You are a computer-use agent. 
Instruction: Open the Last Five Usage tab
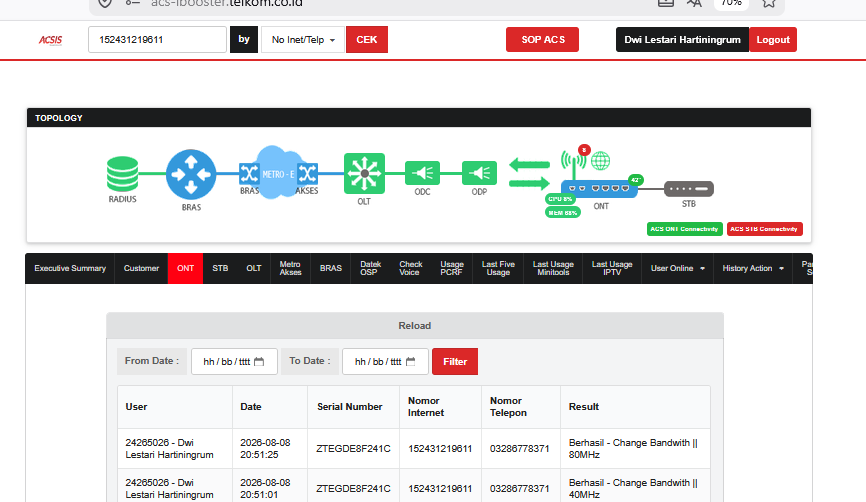[x=498, y=268]
